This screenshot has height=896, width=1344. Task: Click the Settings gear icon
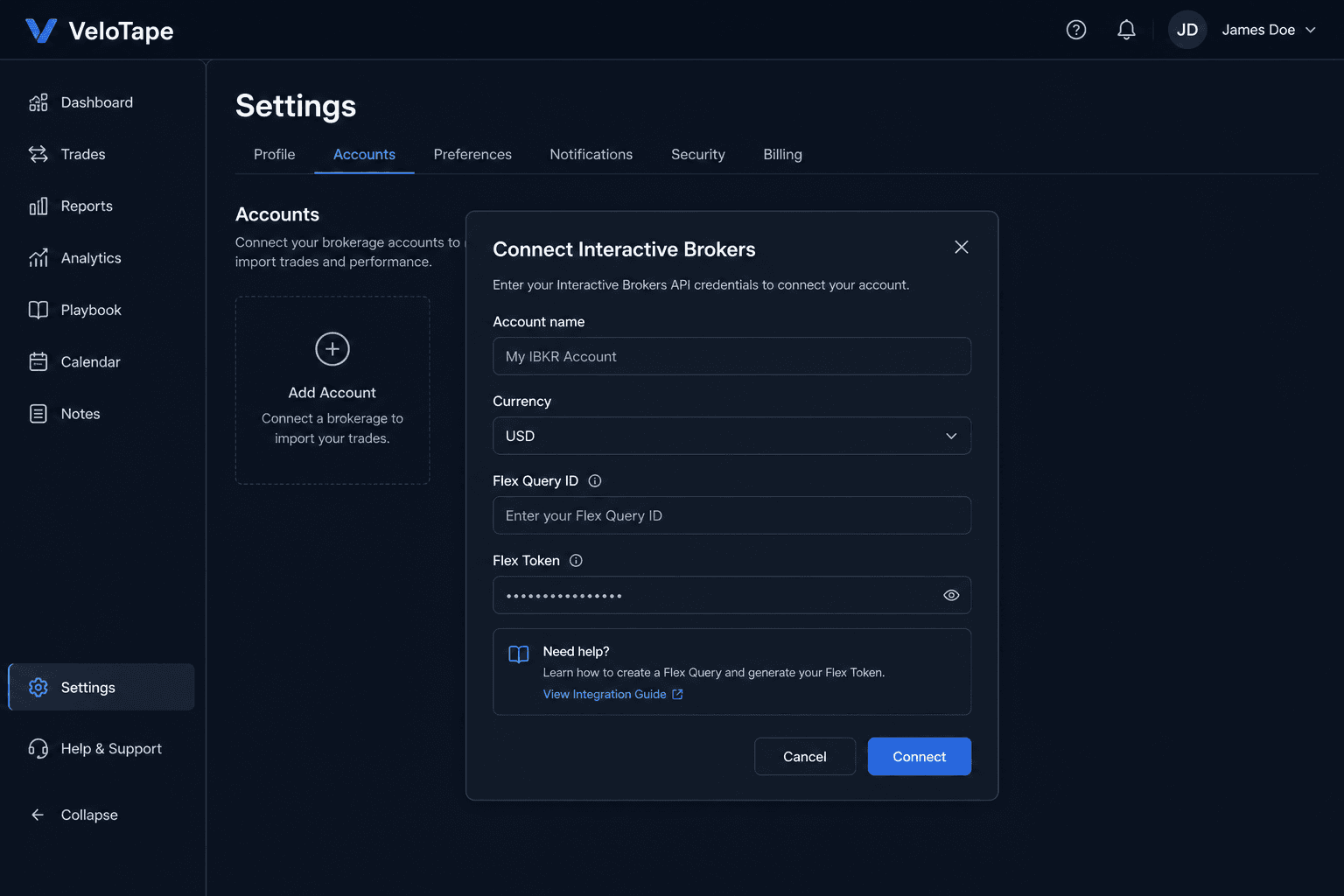pos(38,688)
